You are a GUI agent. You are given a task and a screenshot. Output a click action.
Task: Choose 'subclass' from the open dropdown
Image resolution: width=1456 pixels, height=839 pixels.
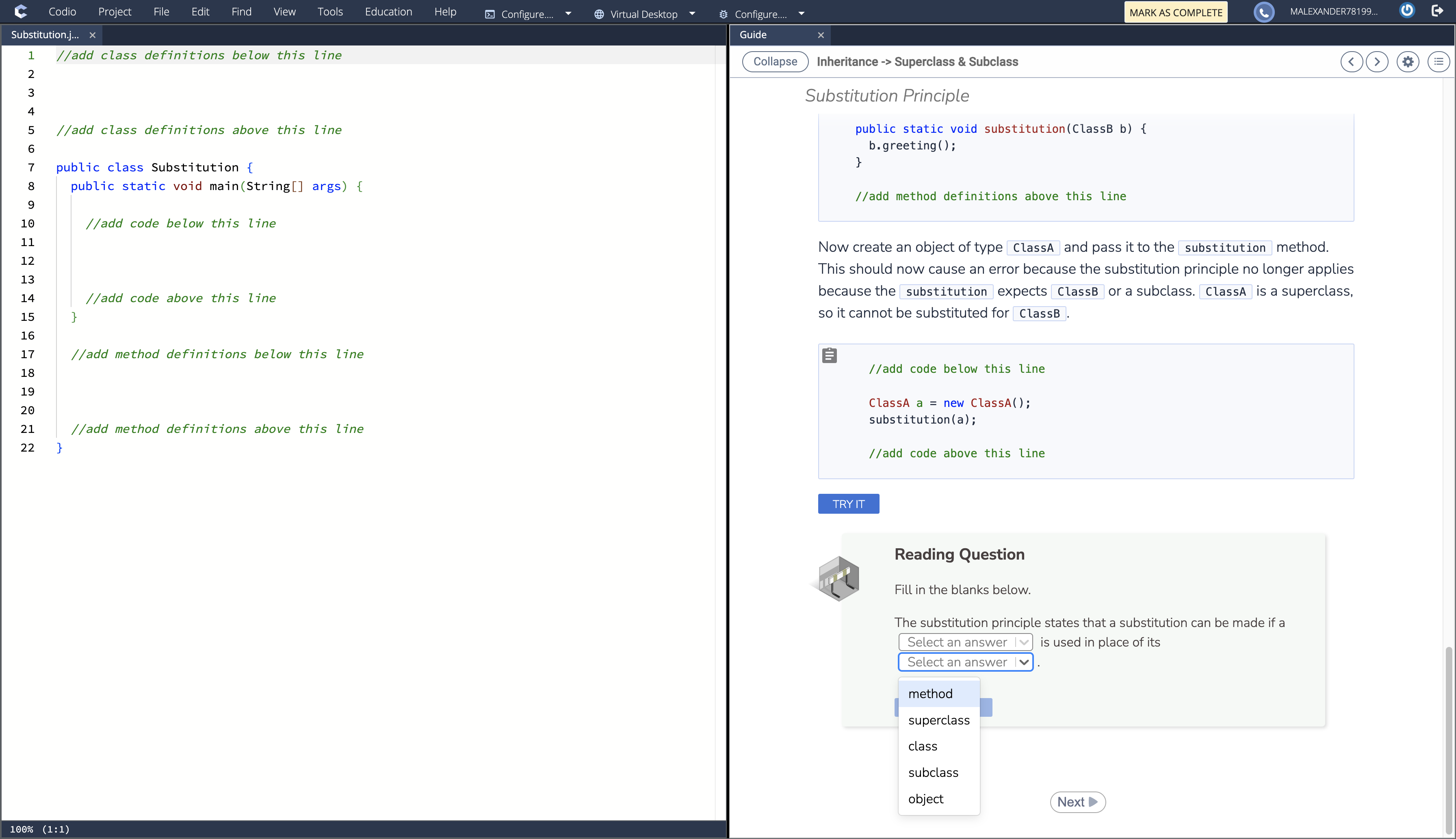(x=933, y=772)
